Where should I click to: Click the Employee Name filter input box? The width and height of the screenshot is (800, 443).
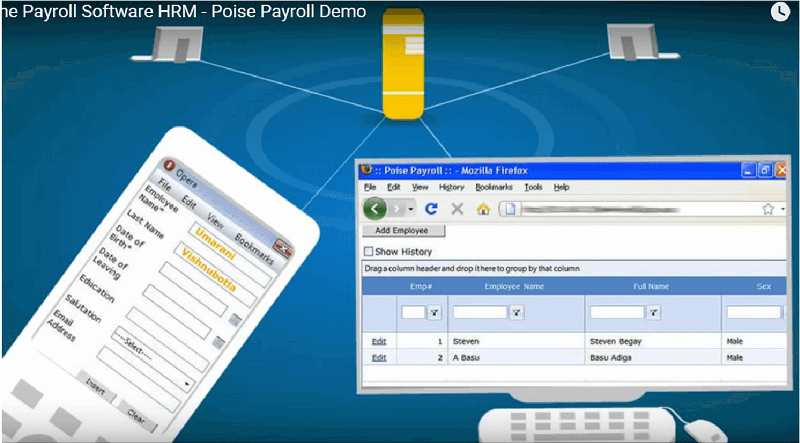480,312
